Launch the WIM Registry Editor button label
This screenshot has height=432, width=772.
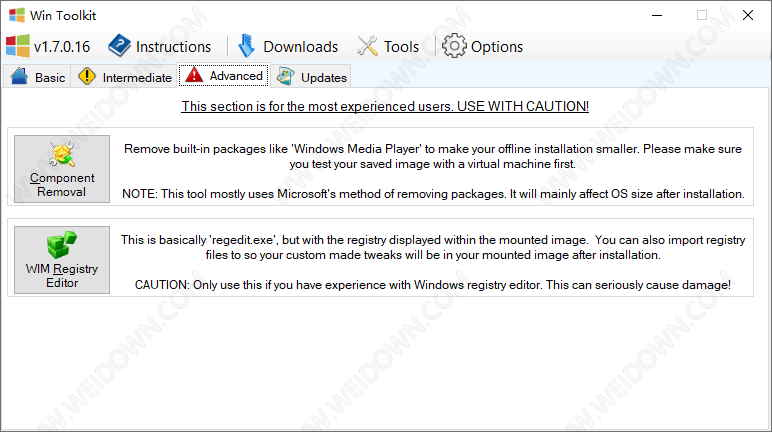(62, 276)
